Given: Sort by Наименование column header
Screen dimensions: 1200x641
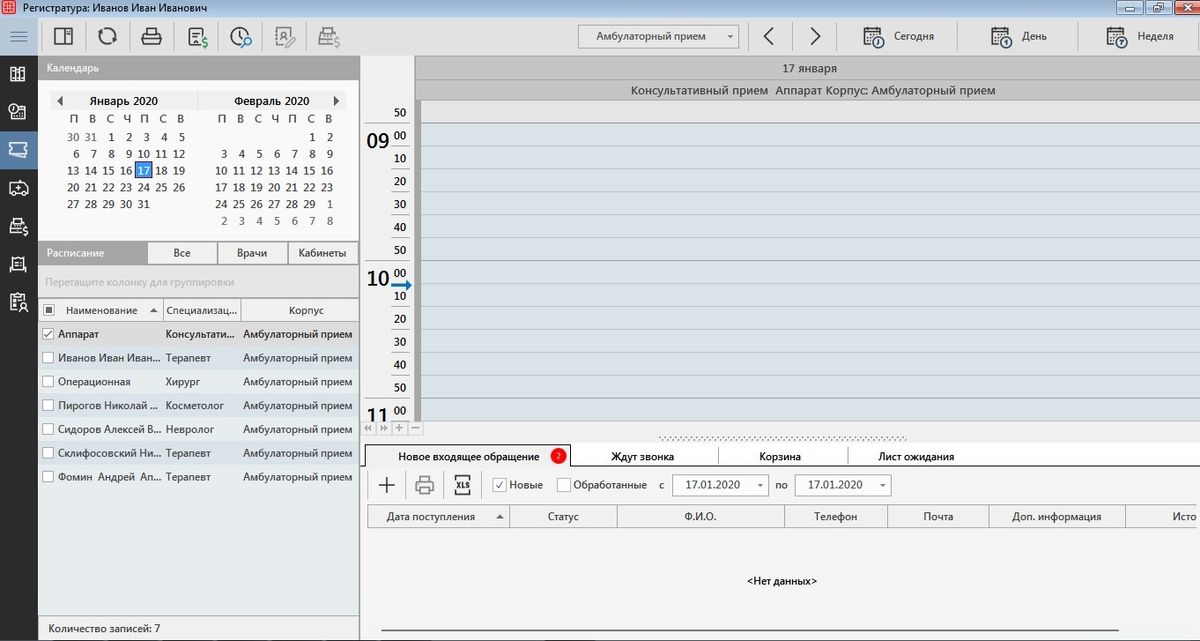Looking at the screenshot, I should 102,310.
